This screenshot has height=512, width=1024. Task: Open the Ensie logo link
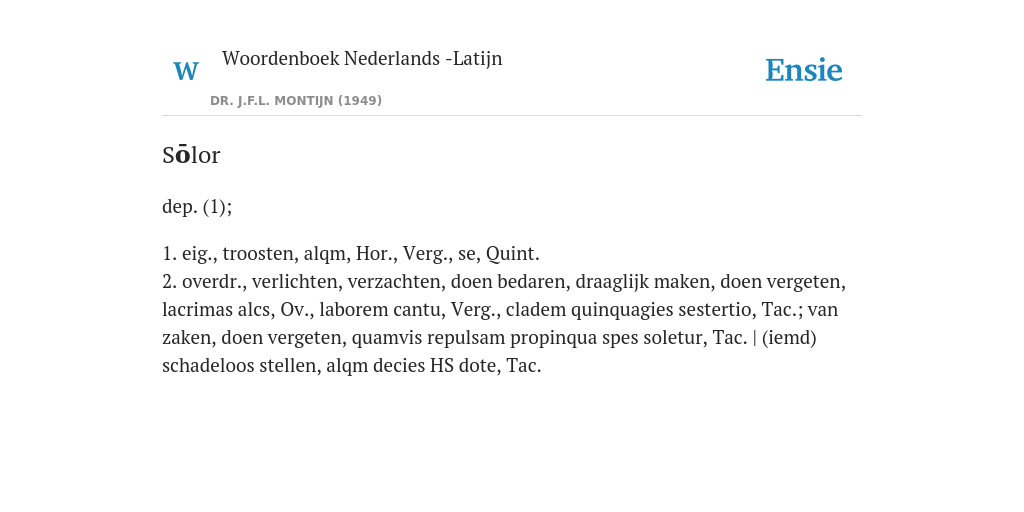pyautogui.click(x=804, y=70)
